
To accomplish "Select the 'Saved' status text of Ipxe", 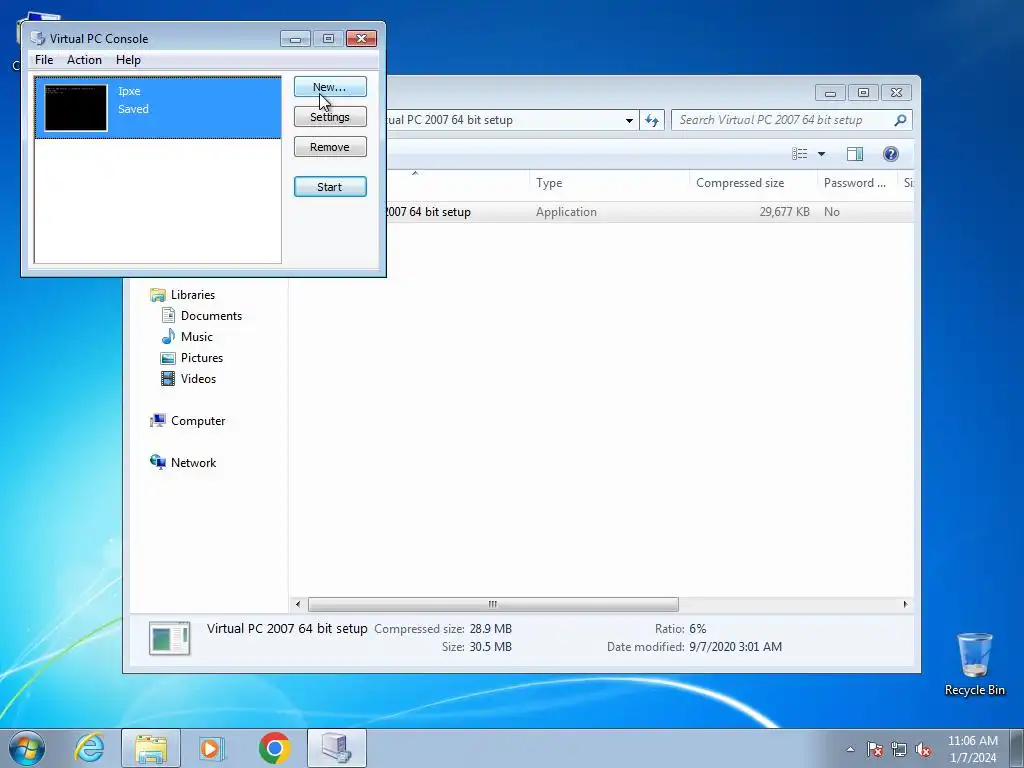I will [x=133, y=109].
